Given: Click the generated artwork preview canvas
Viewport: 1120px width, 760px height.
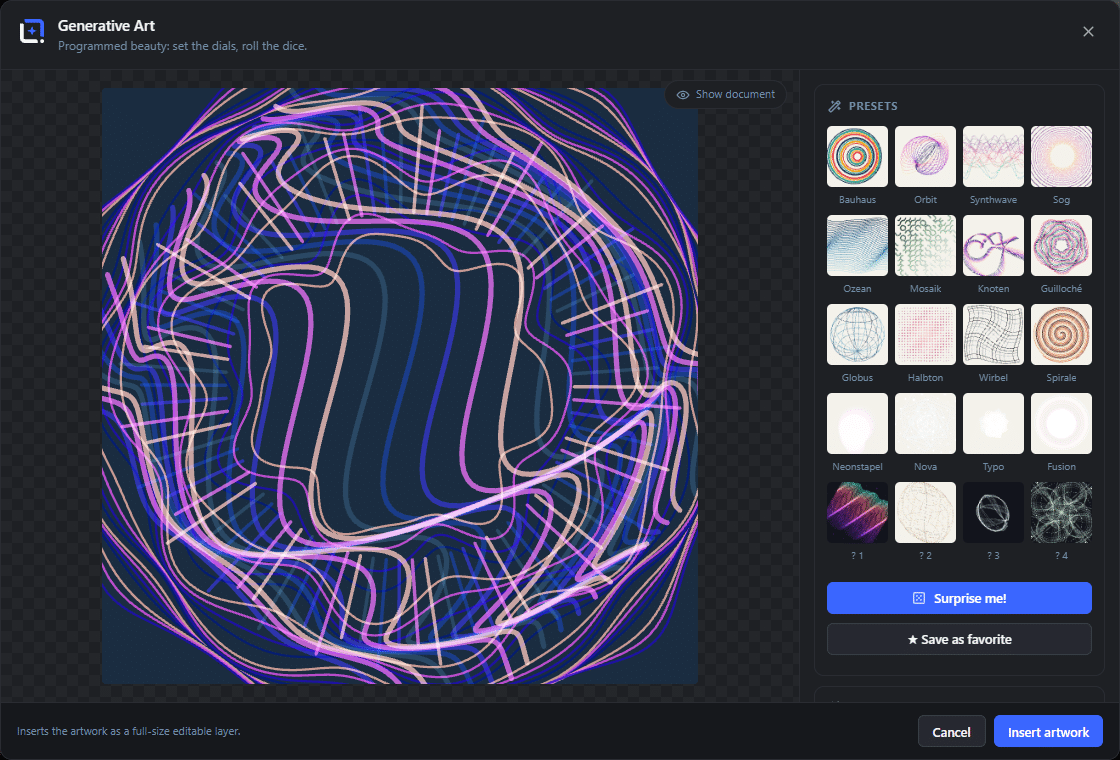Looking at the screenshot, I should point(400,386).
